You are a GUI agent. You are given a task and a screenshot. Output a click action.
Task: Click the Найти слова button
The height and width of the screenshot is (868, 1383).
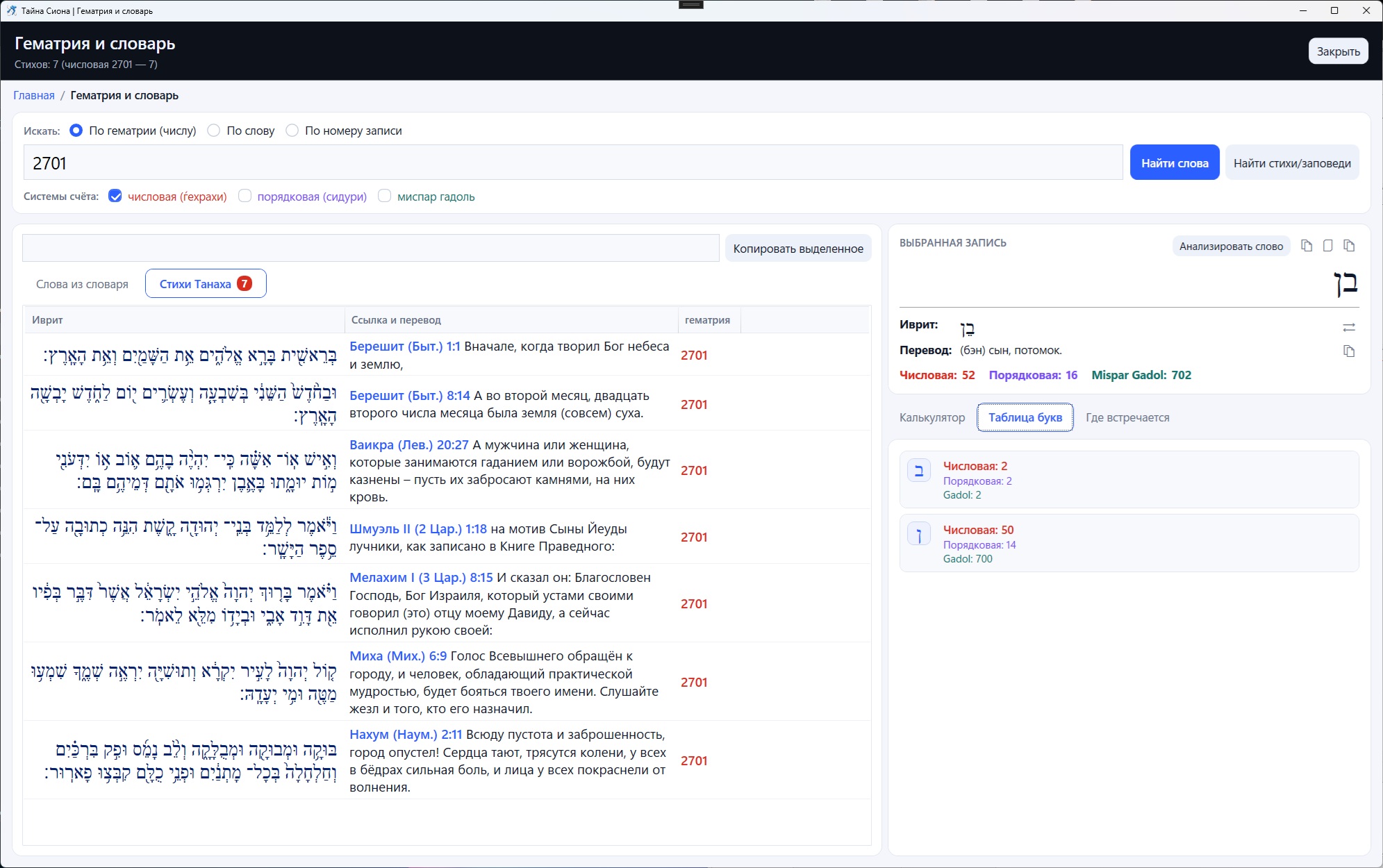(x=1175, y=163)
